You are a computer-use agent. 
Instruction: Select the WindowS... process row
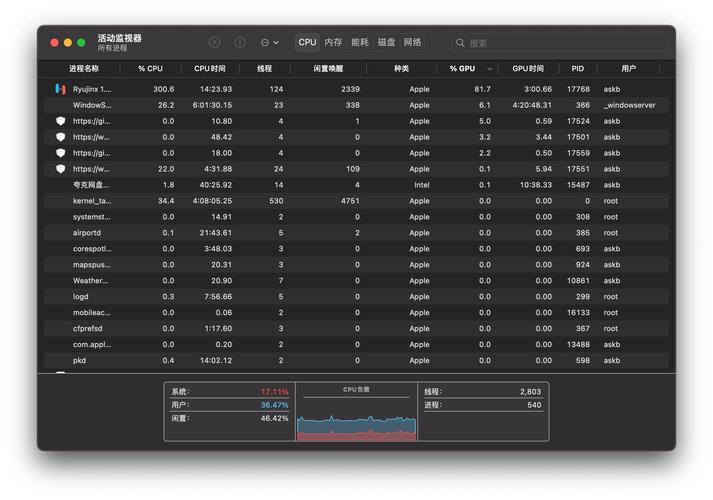point(356,105)
